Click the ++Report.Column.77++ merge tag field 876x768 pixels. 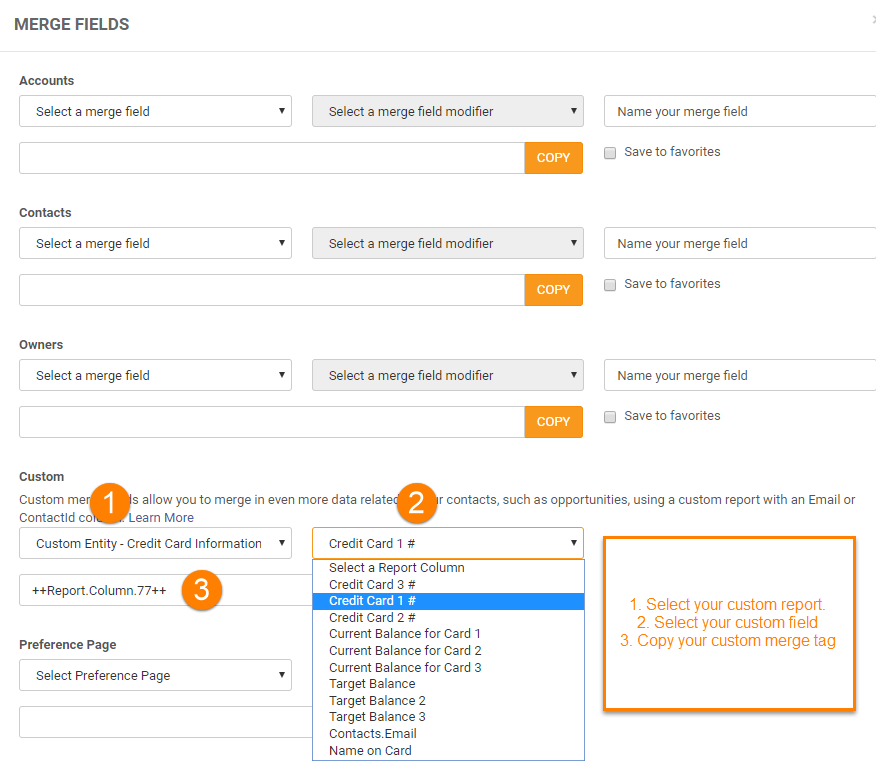click(x=99, y=590)
